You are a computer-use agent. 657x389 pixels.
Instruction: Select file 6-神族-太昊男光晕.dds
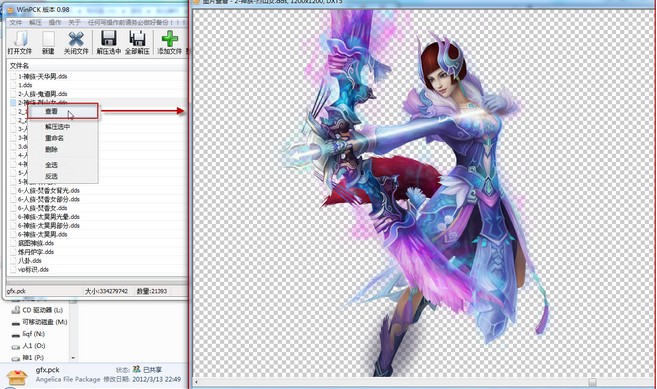[49, 217]
